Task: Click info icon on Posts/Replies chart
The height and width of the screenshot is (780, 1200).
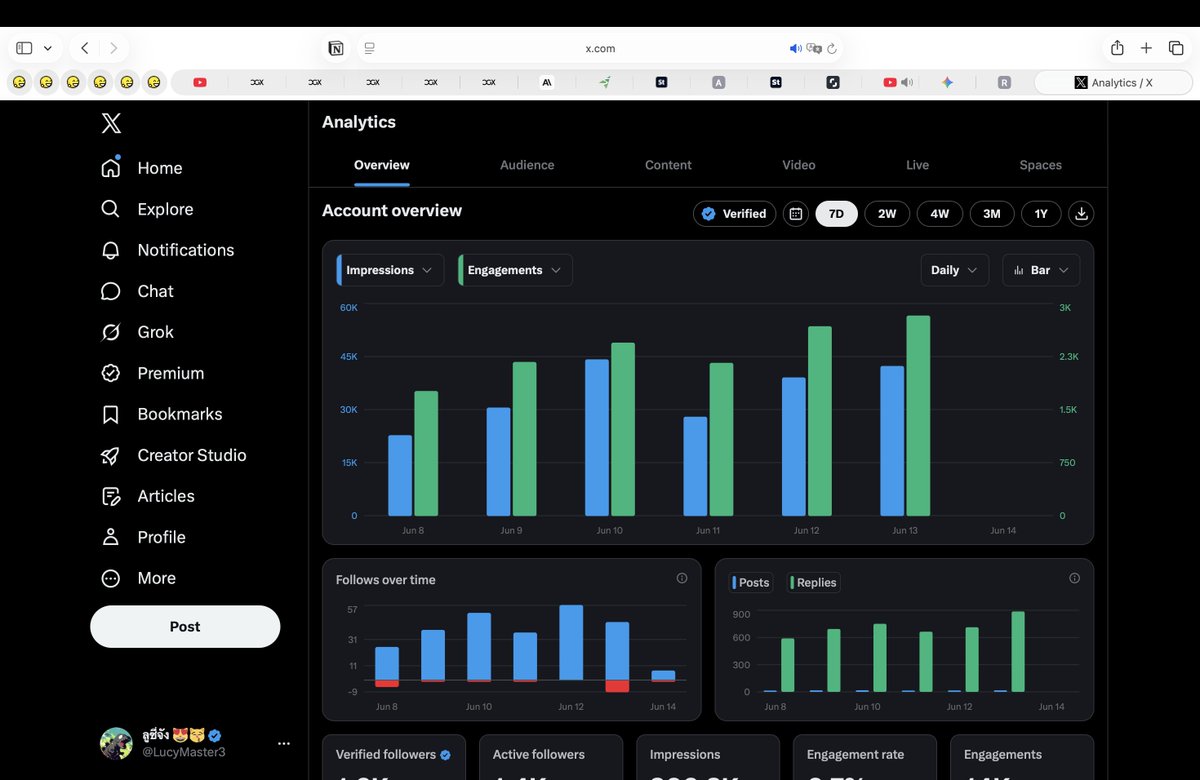Action: coord(1074,578)
